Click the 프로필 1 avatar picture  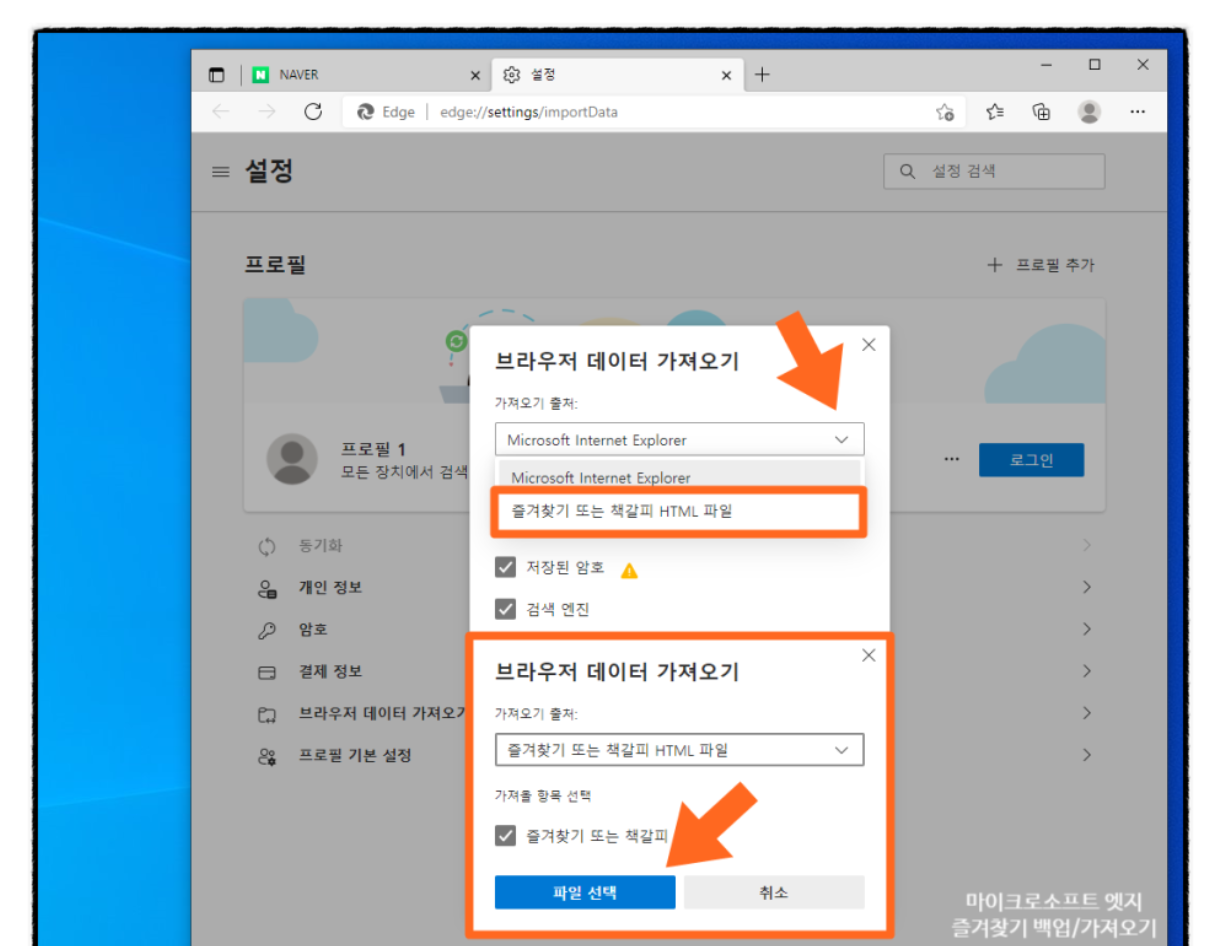tap(292, 460)
